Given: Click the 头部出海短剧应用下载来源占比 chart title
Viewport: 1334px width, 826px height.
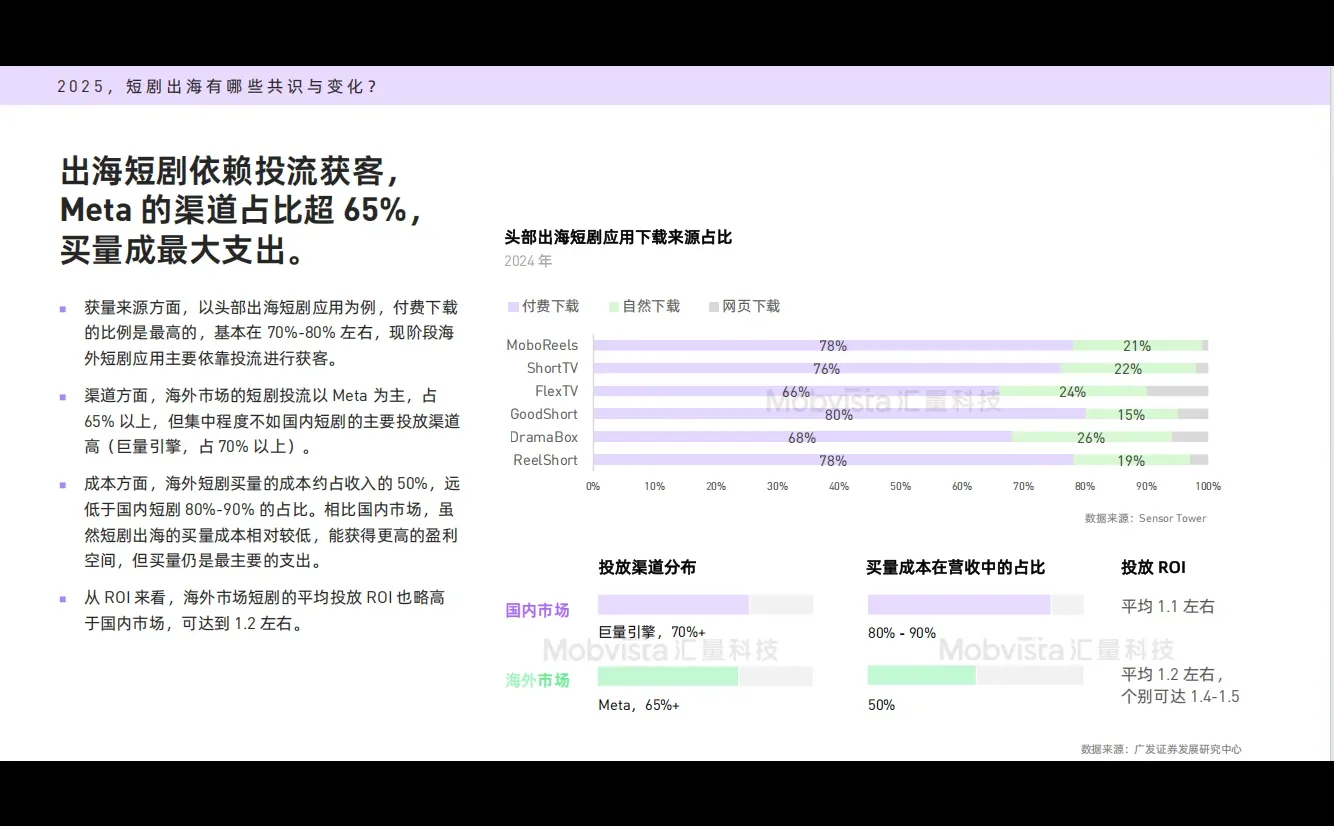Looking at the screenshot, I should (x=617, y=237).
